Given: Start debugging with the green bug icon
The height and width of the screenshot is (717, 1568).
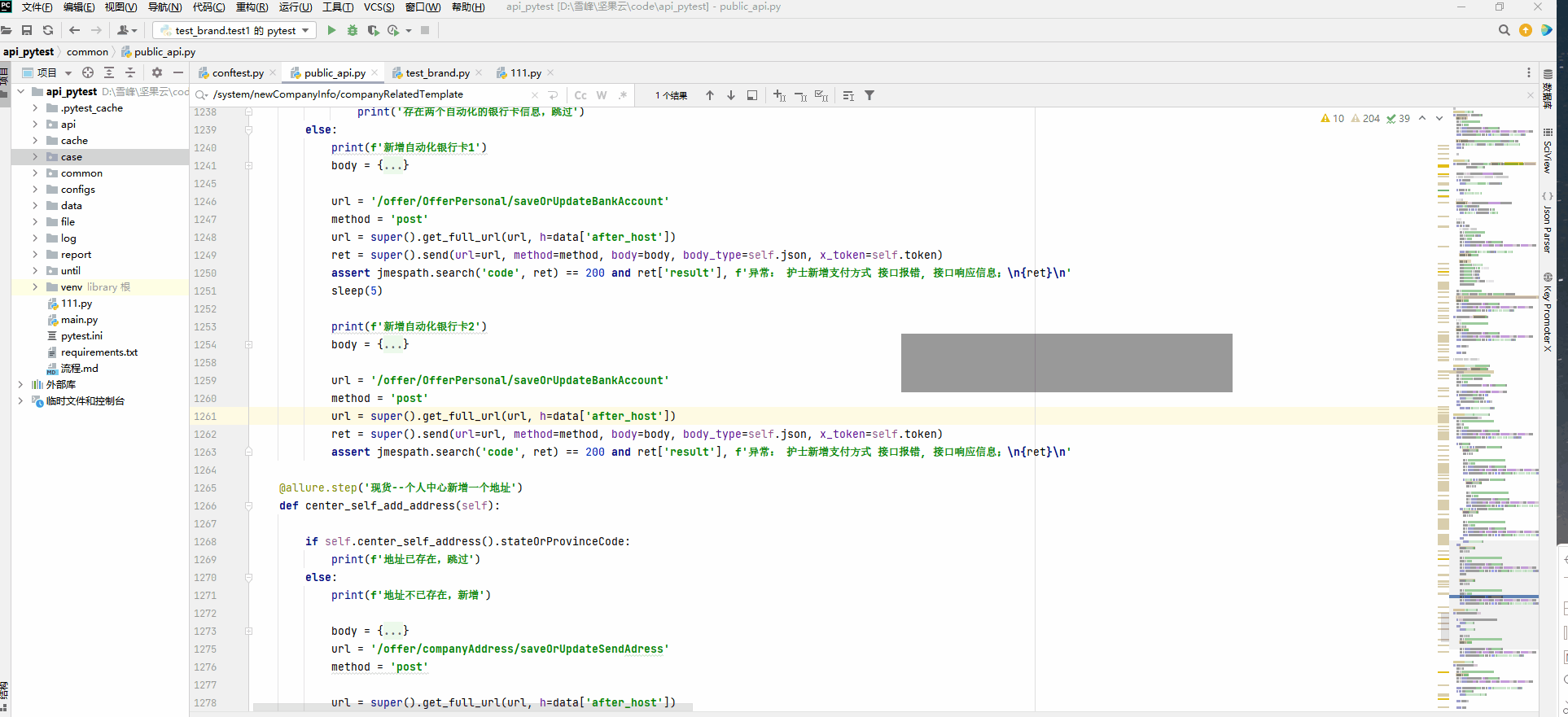Looking at the screenshot, I should [x=353, y=30].
